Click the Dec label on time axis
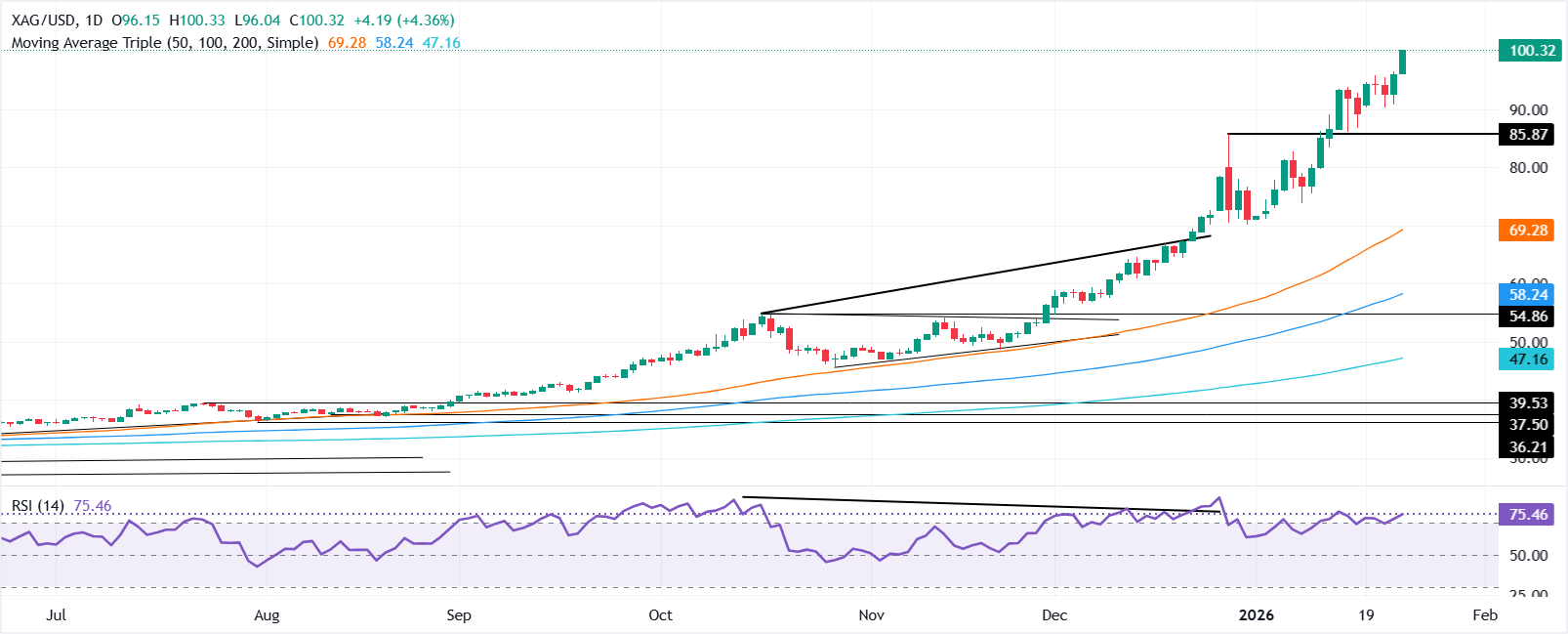This screenshot has width=1568, height=634. click(1054, 615)
